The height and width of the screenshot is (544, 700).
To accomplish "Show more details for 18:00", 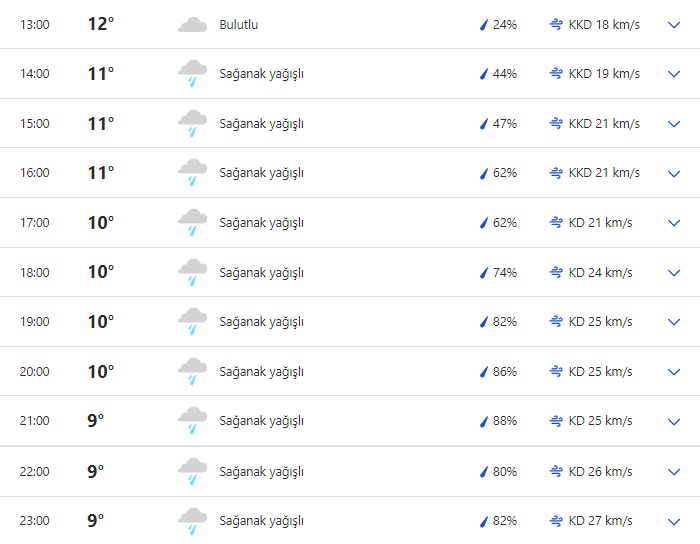I will point(673,273).
